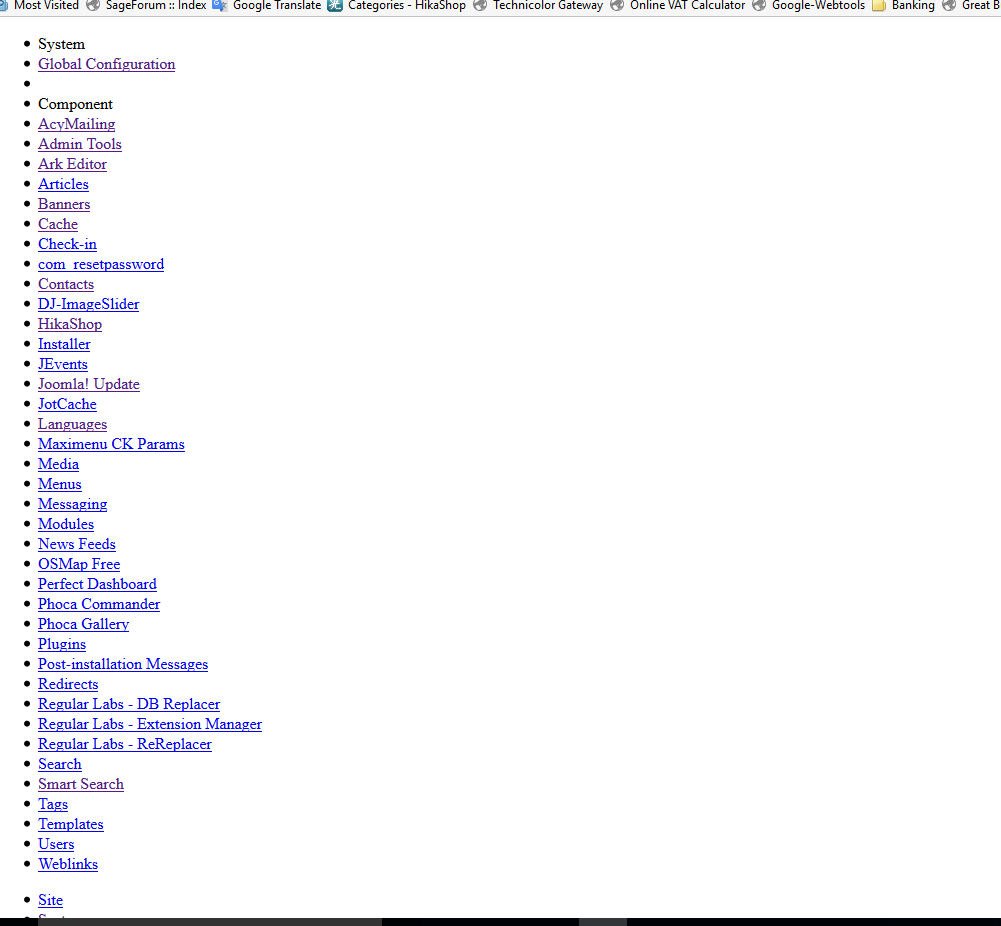Image resolution: width=1001 pixels, height=926 pixels.
Task: Open the Modules link
Action: tap(66, 524)
